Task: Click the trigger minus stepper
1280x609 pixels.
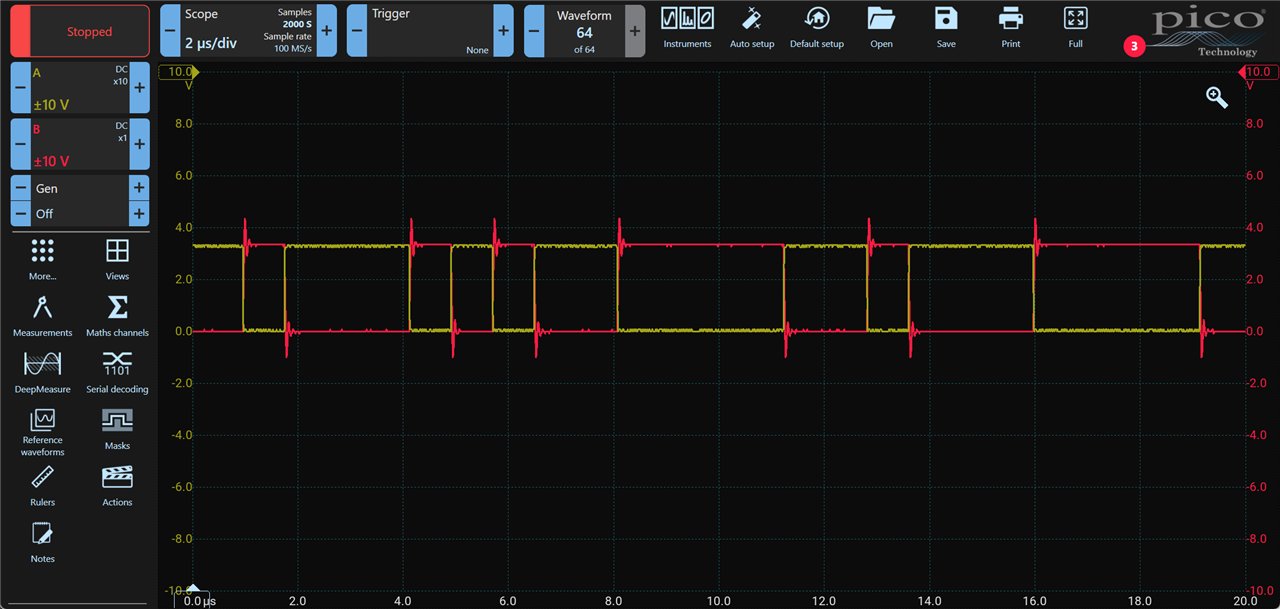Action: (x=357, y=31)
